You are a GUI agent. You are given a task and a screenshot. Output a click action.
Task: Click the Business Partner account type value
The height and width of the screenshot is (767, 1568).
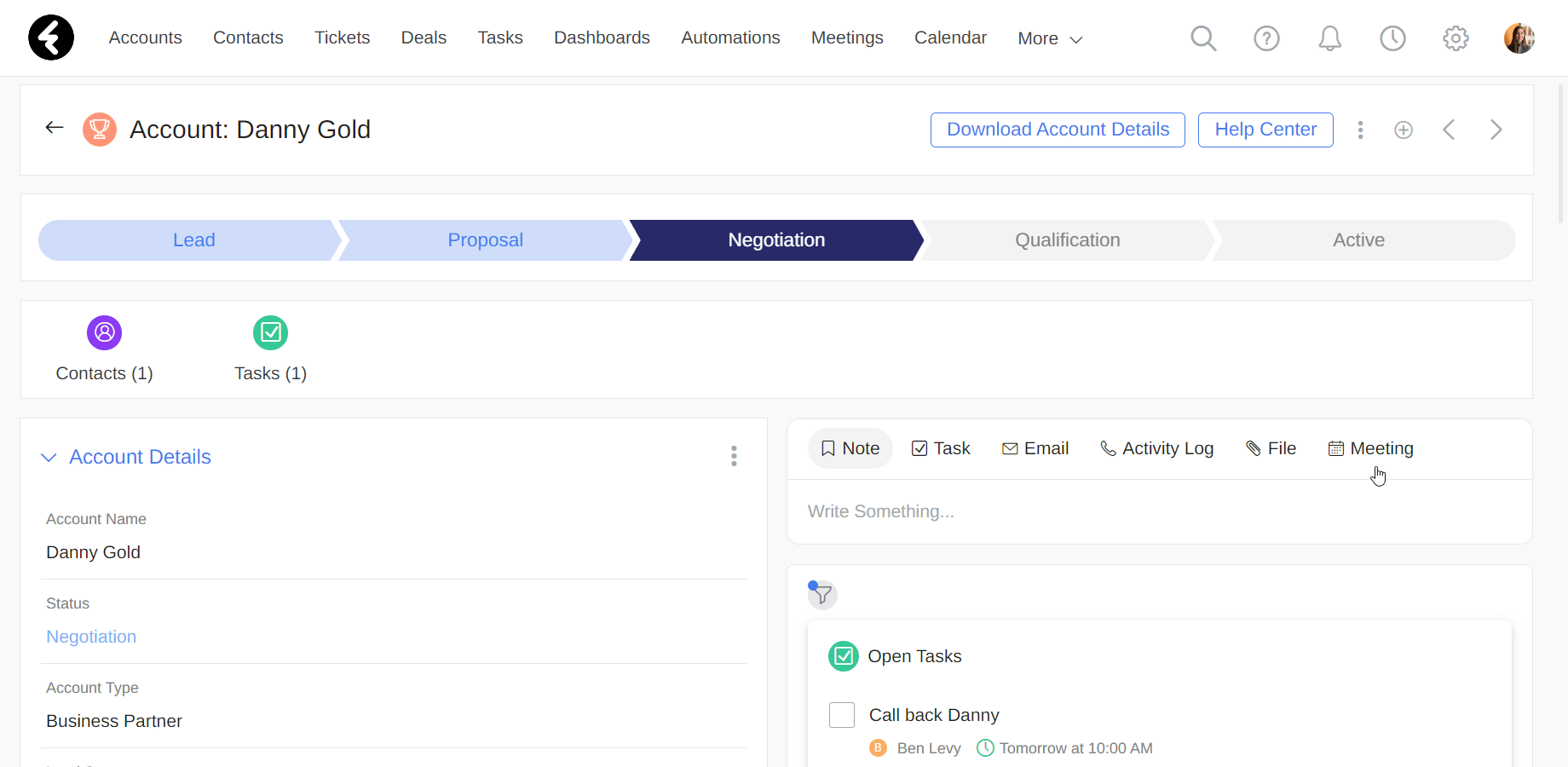(114, 721)
